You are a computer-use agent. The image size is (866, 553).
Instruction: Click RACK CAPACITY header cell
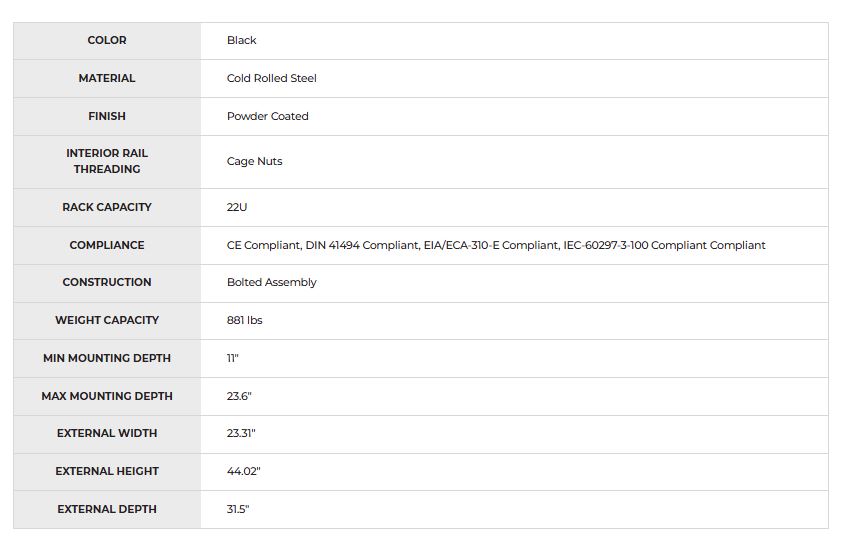(107, 207)
